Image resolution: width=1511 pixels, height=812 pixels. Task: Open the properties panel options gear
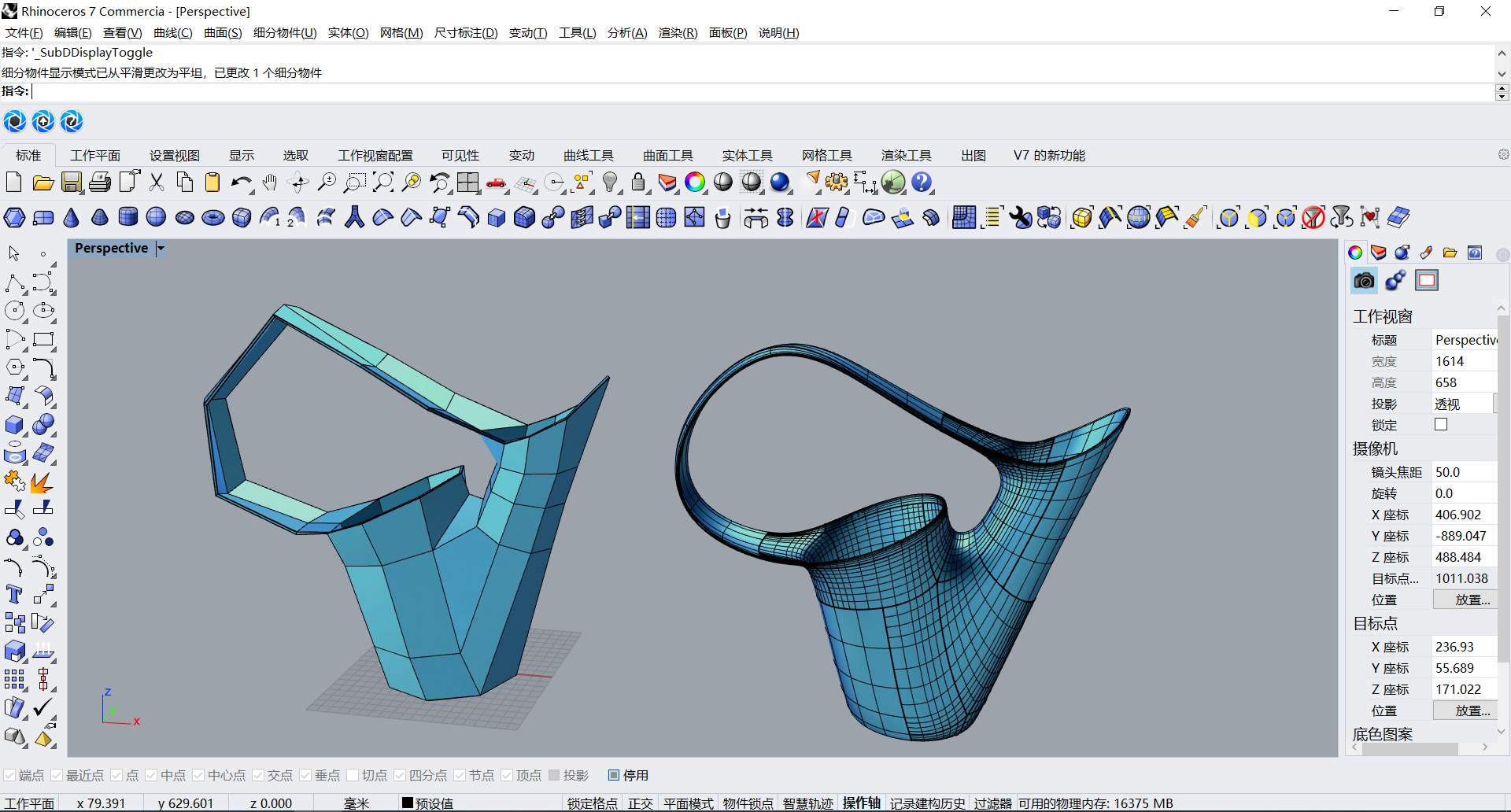tap(1502, 254)
